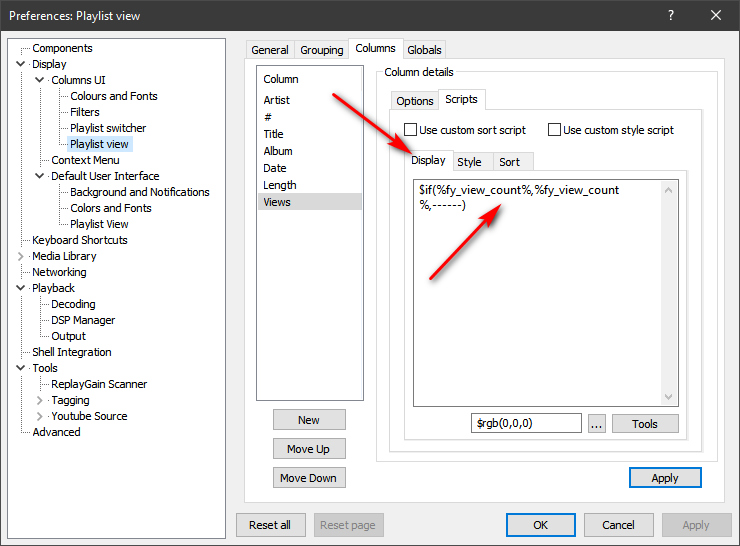Expand the Youtube Source tree node
This screenshot has height=546, width=740.
40,416
